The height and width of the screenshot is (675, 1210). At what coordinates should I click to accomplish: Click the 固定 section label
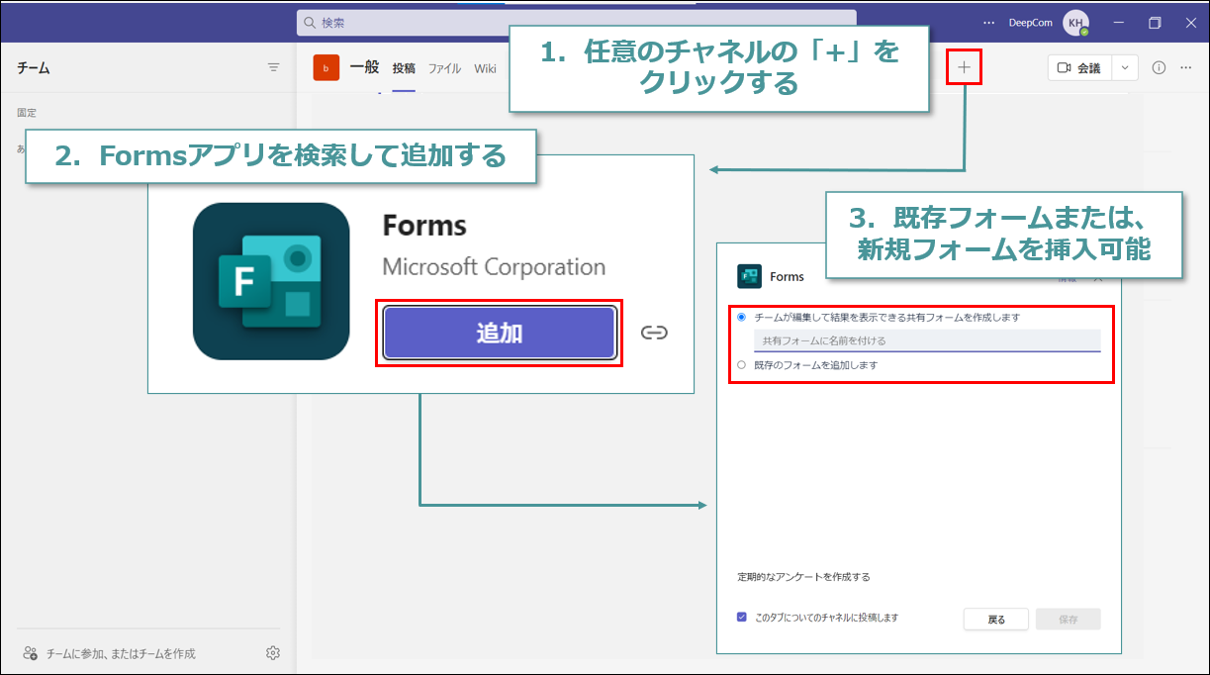27,113
